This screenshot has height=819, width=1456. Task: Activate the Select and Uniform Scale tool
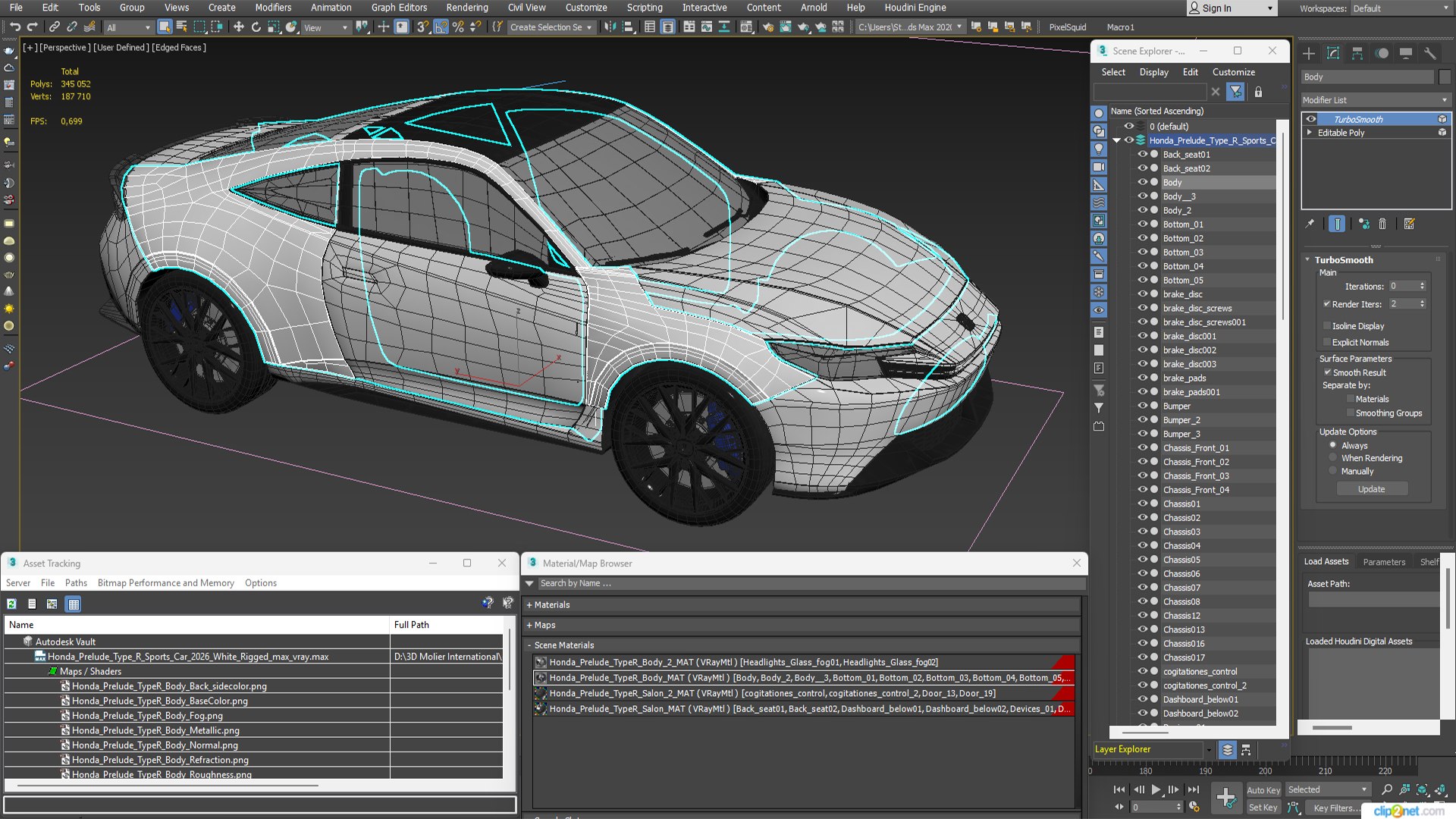point(273,27)
